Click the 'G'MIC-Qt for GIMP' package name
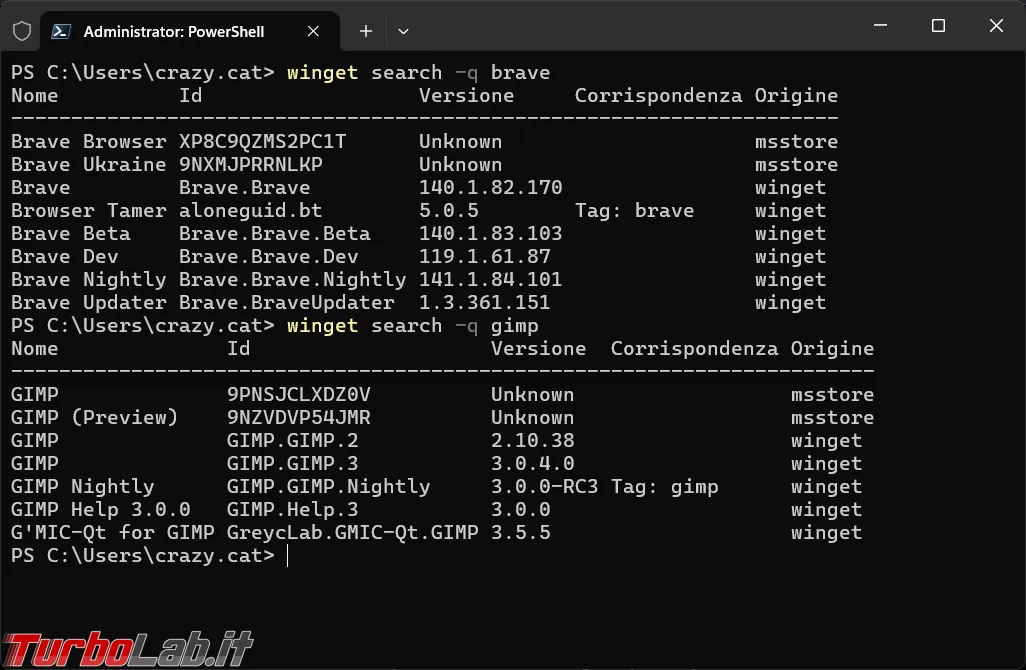The width and height of the screenshot is (1026, 670). 113,533
